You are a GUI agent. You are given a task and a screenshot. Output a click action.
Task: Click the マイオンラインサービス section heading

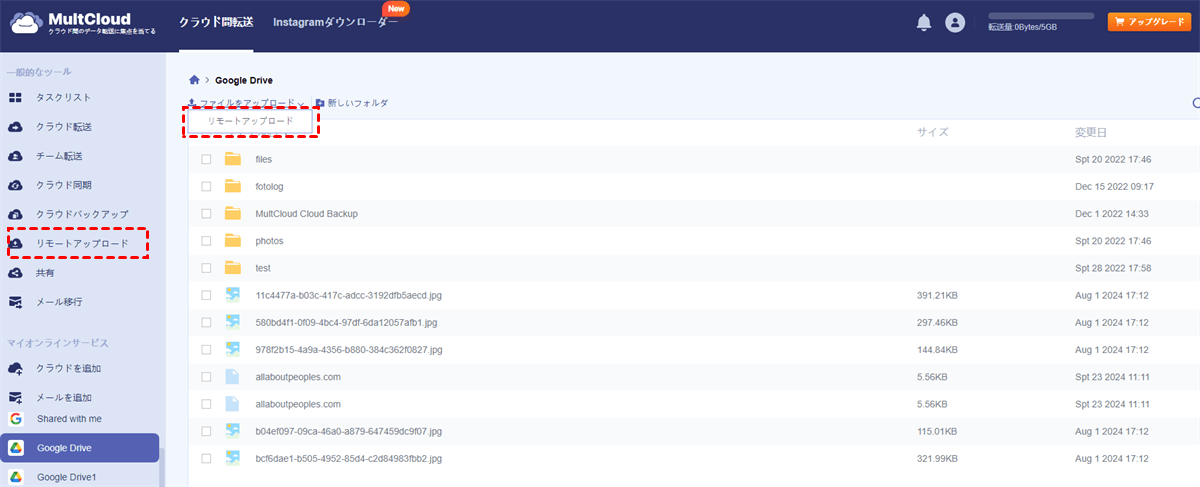(57, 343)
